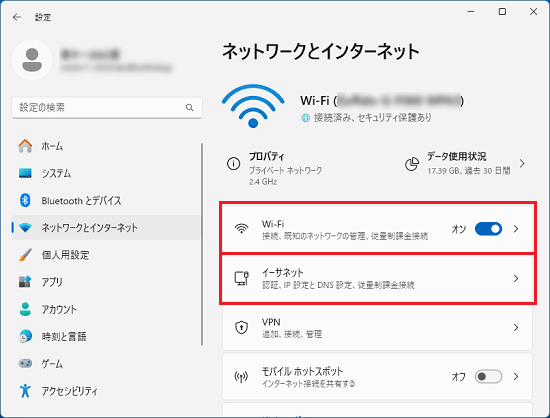Open プロパティ private network details
The height and width of the screenshot is (418, 550).
[275, 168]
